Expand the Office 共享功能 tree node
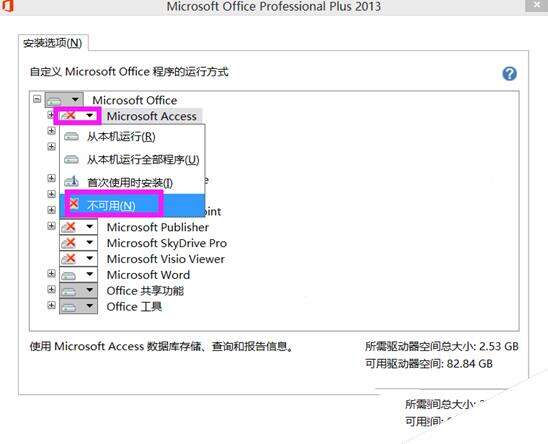Screen dimensions: 548x444 51,289
